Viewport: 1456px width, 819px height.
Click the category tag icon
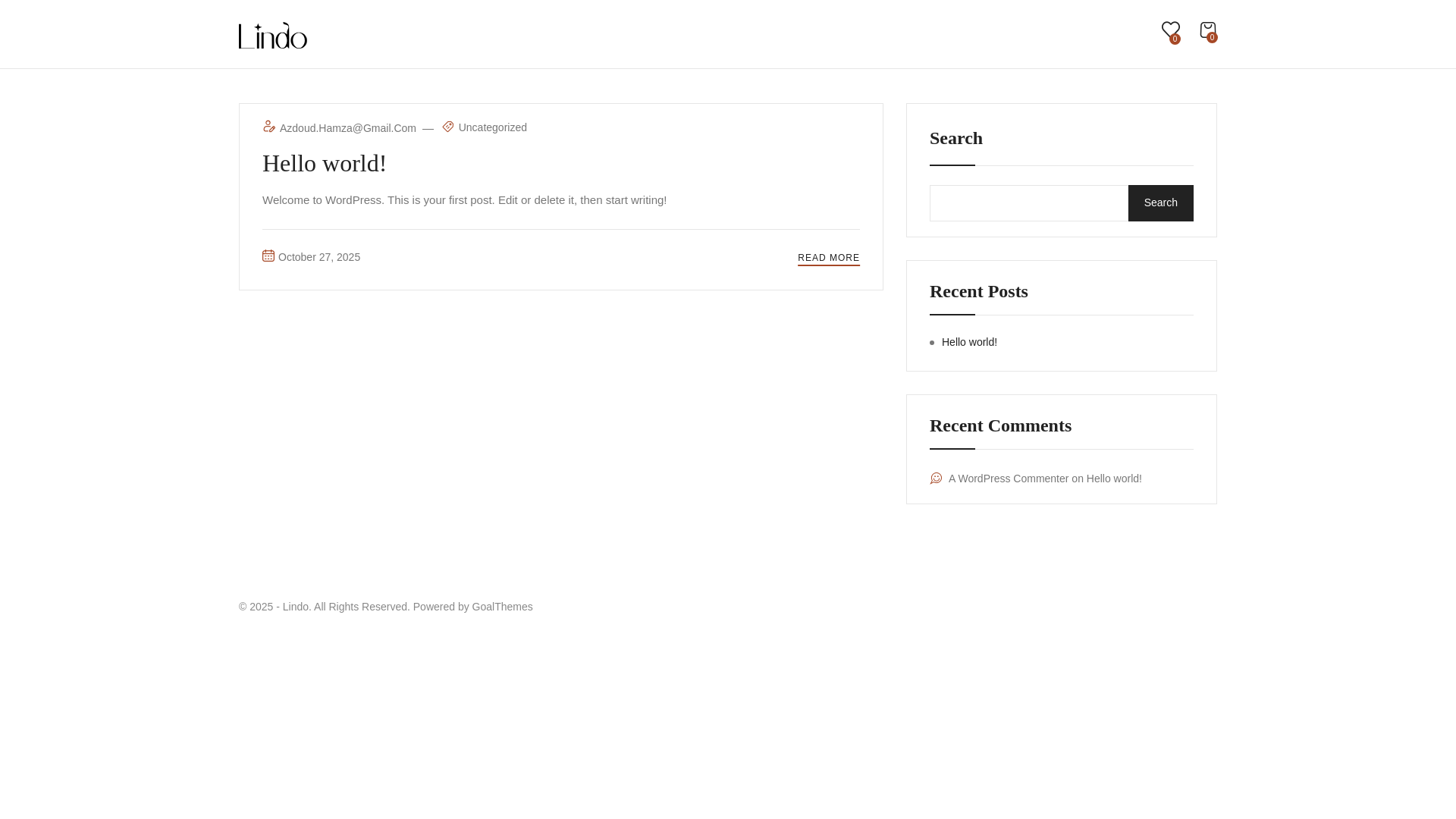pos(448,127)
